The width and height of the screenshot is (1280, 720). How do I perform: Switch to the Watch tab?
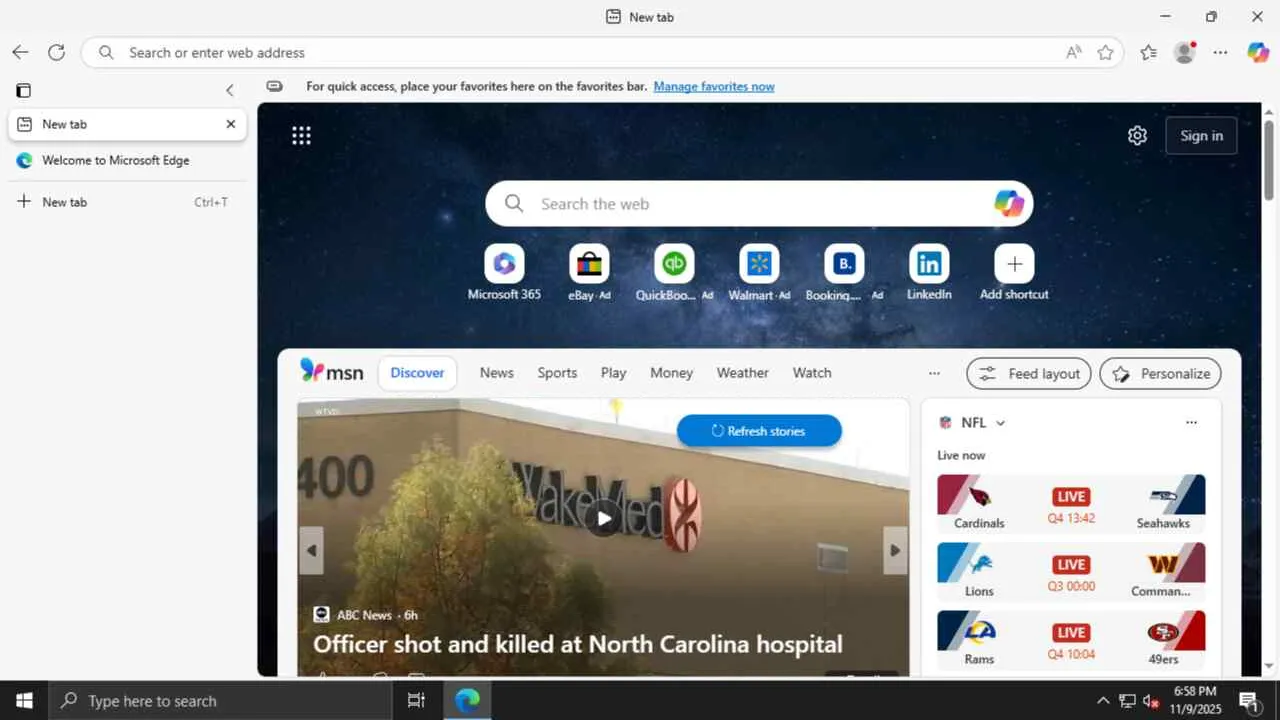click(x=812, y=373)
